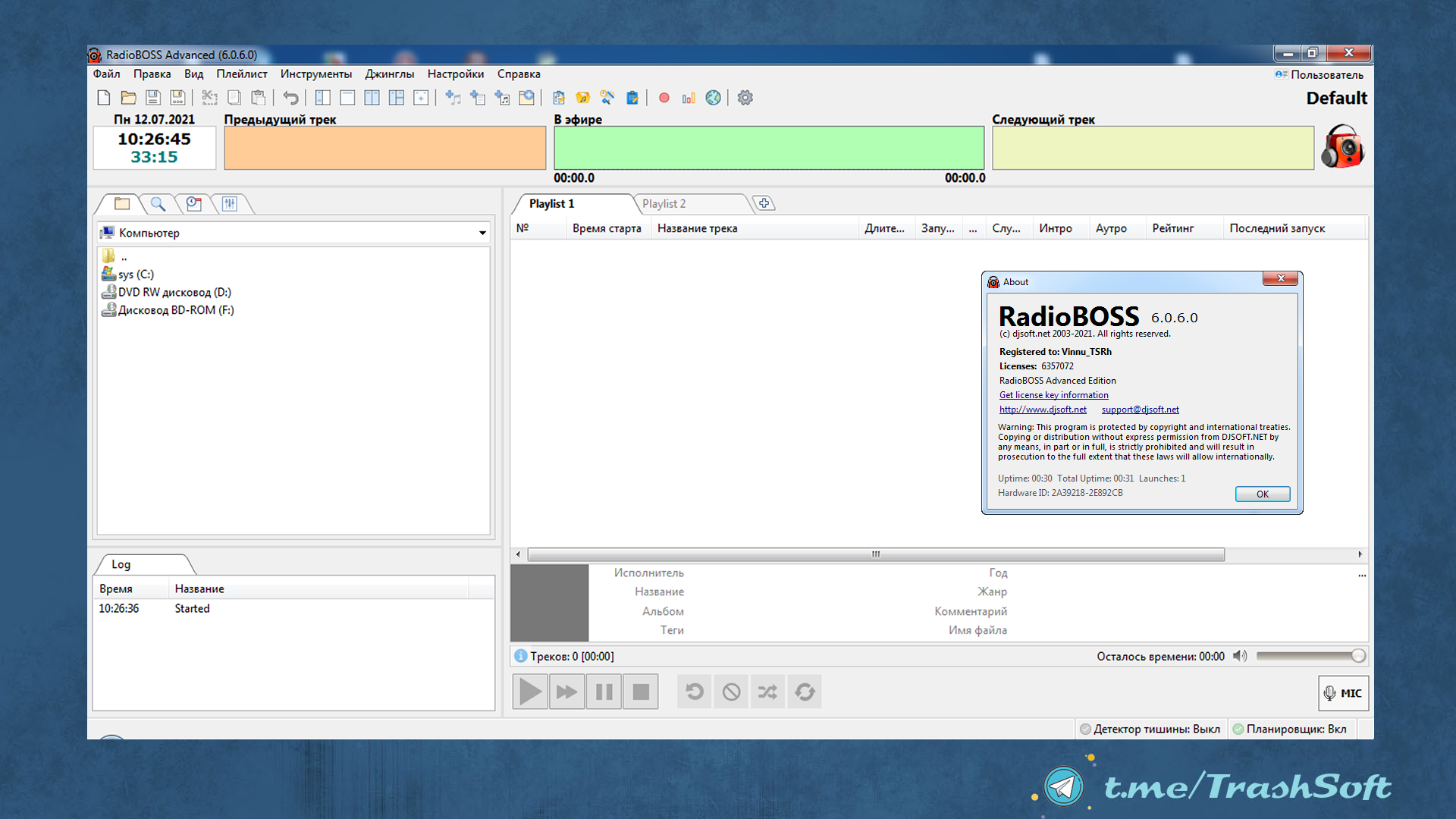The height and width of the screenshot is (819, 1456).
Task: Select the Playlist 2 tab
Action: click(x=665, y=203)
